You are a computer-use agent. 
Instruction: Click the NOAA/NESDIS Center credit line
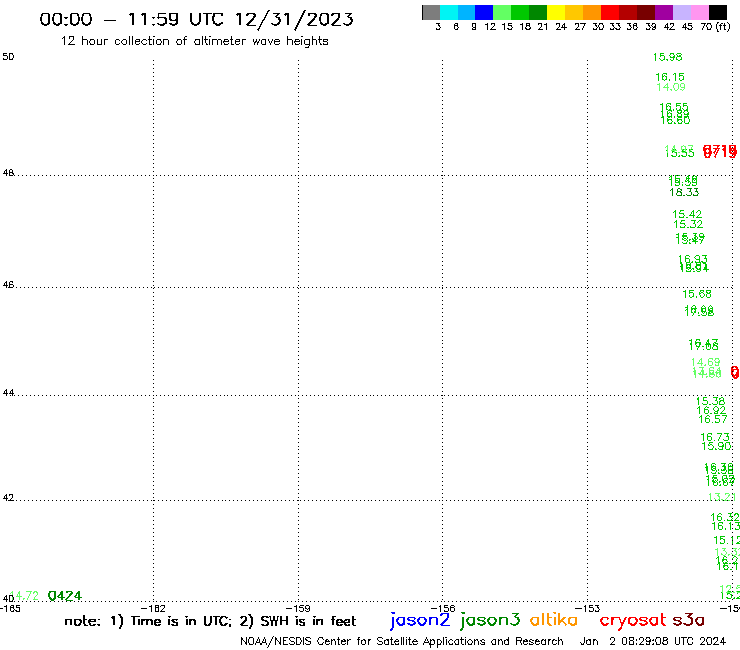[402, 642]
